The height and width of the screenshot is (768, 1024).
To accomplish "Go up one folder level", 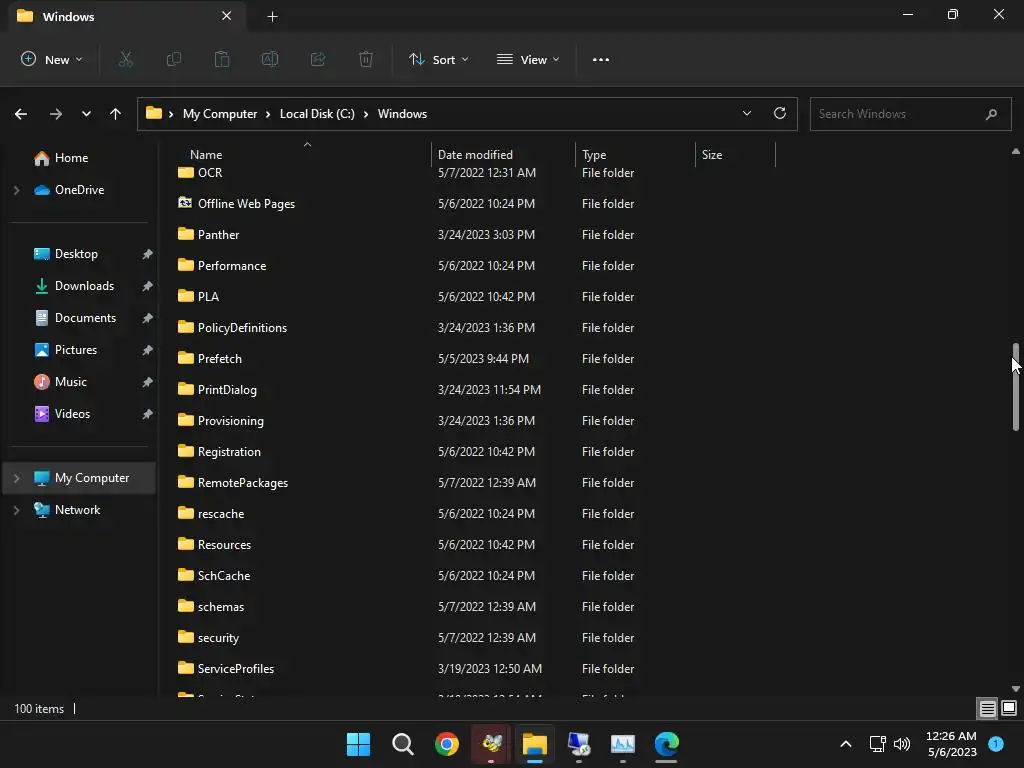I will coord(116,114).
